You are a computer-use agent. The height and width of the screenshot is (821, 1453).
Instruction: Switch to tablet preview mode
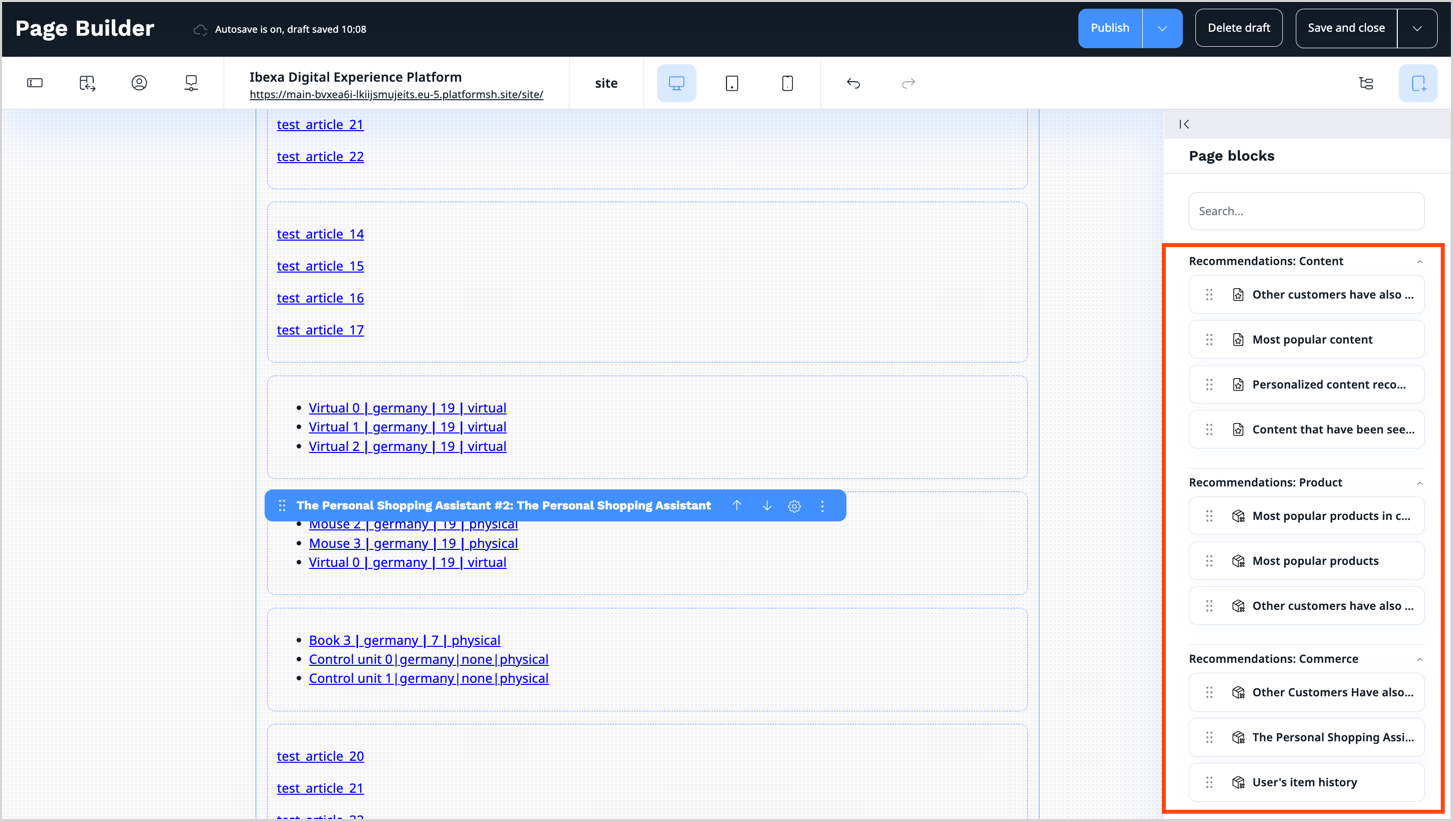click(x=732, y=84)
